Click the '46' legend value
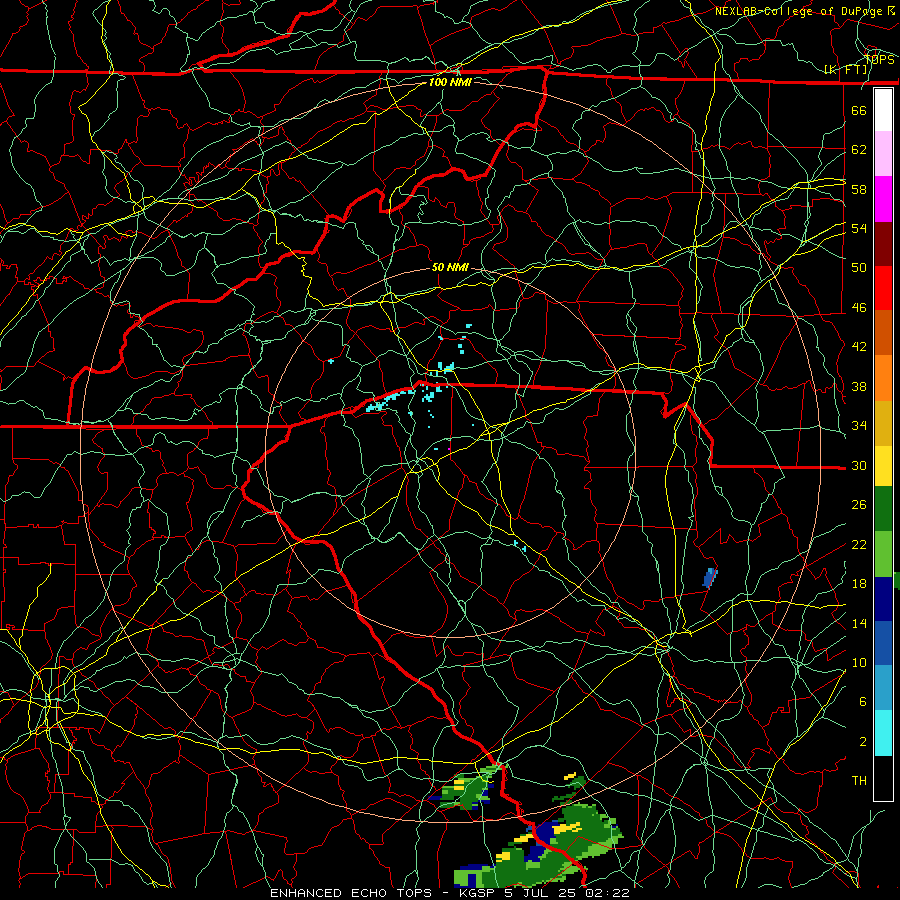 859,308
